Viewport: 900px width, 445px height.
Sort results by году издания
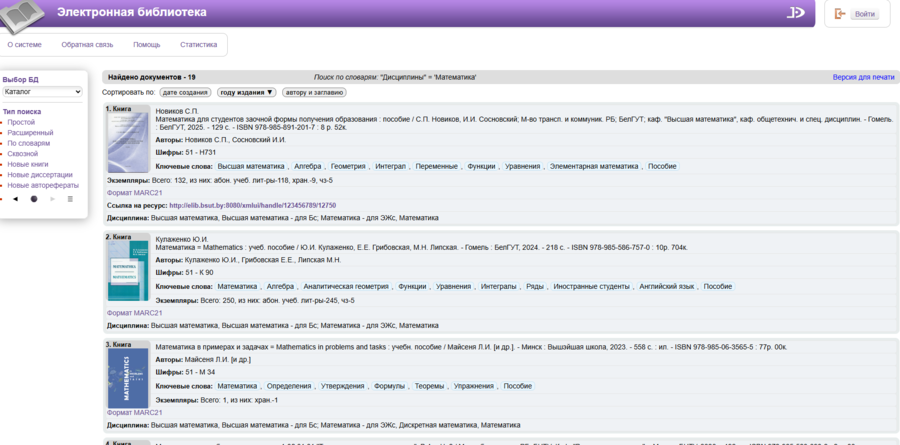point(247,92)
